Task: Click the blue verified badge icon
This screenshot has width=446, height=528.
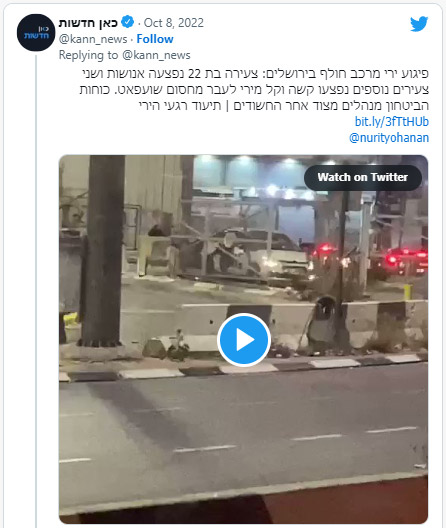Action: (x=128, y=22)
